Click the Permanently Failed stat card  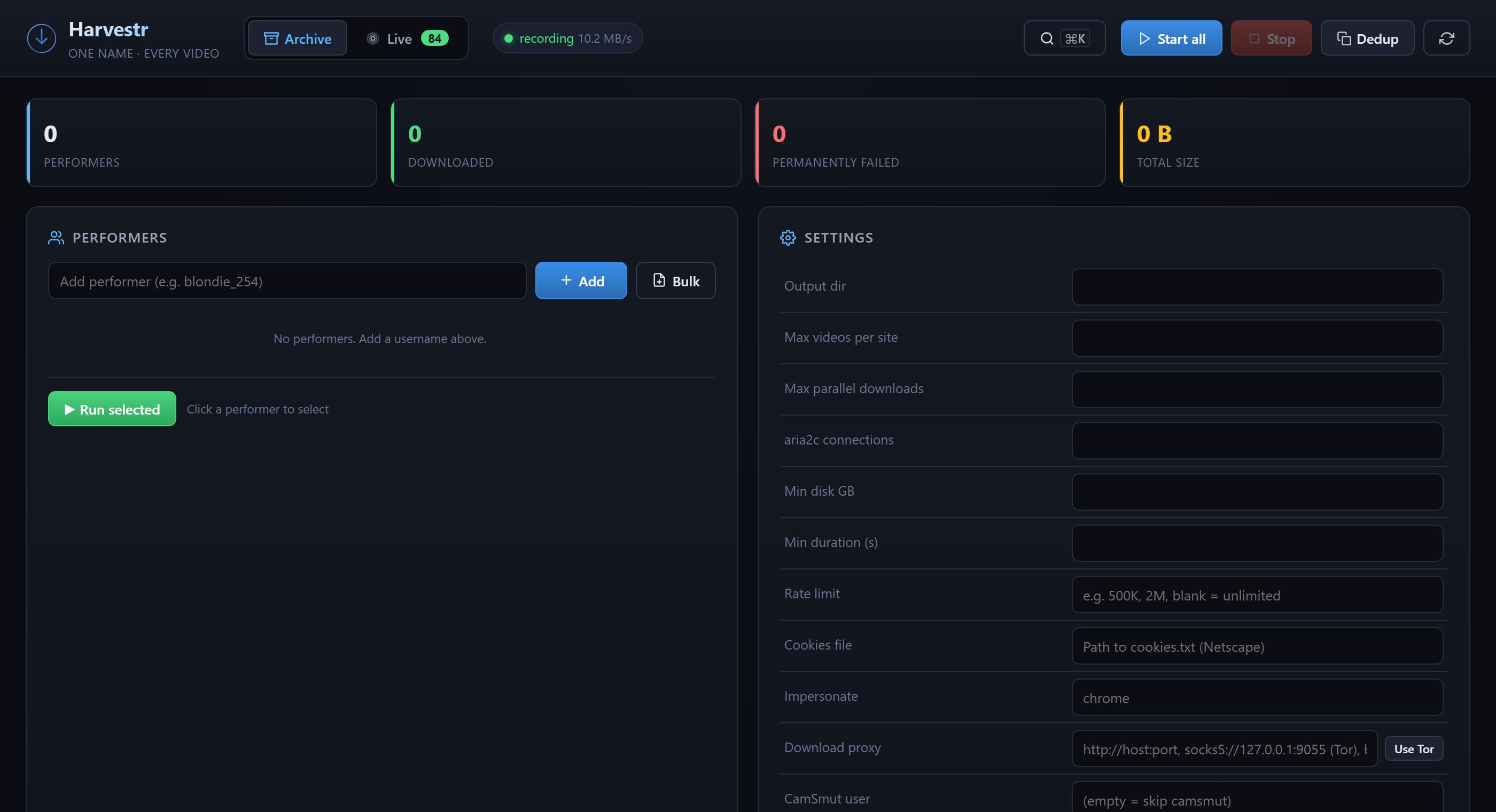930,143
